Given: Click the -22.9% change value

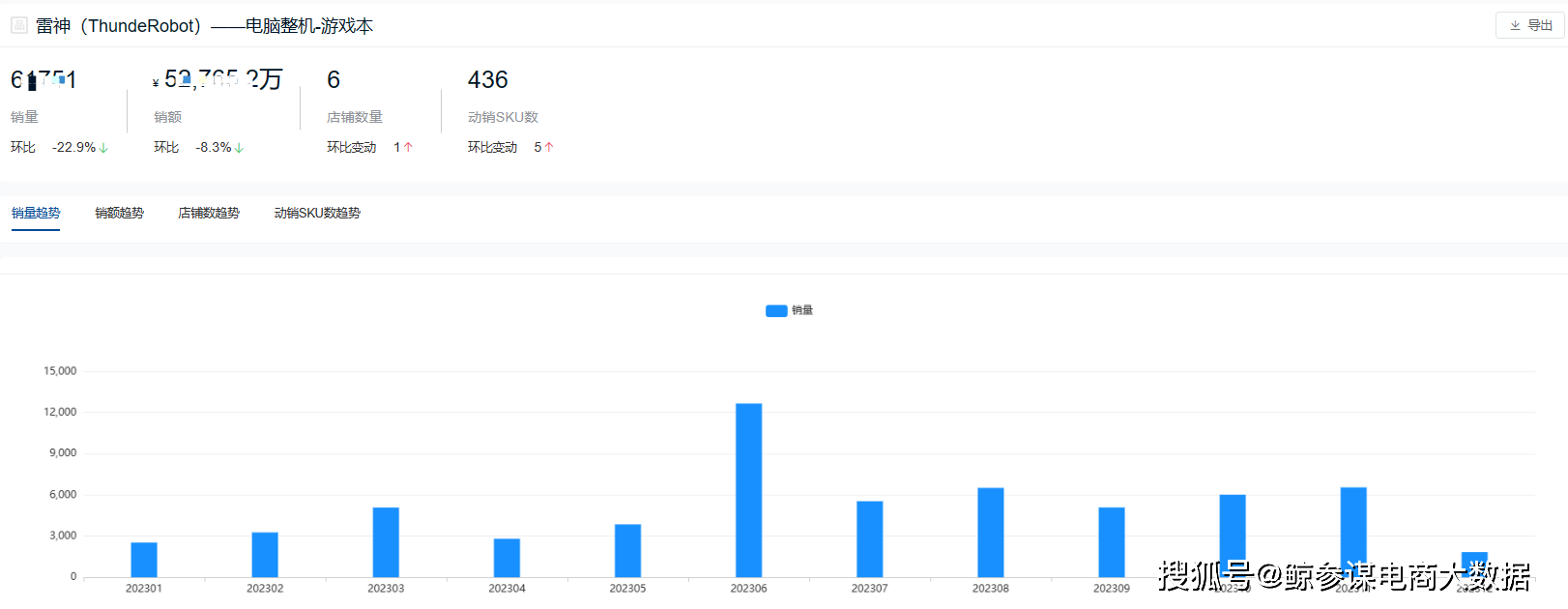Looking at the screenshot, I should pyautogui.click(x=74, y=148).
